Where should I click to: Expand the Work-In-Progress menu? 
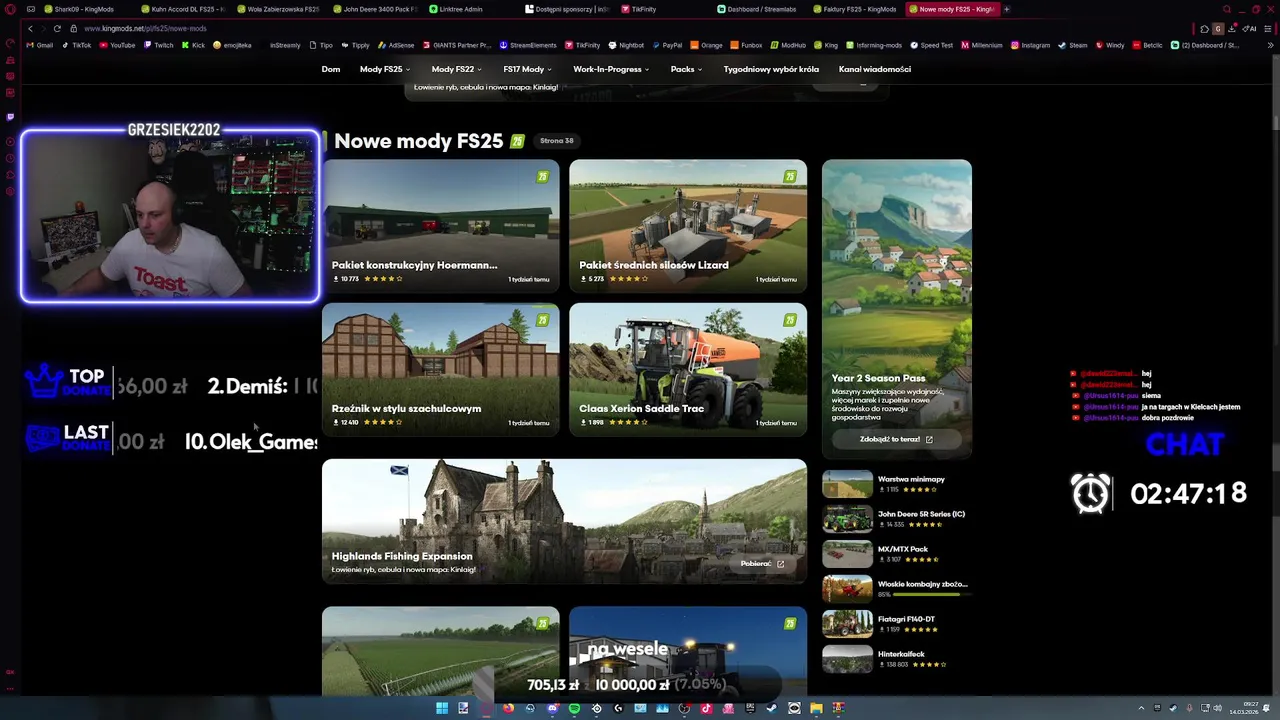pyautogui.click(x=611, y=69)
